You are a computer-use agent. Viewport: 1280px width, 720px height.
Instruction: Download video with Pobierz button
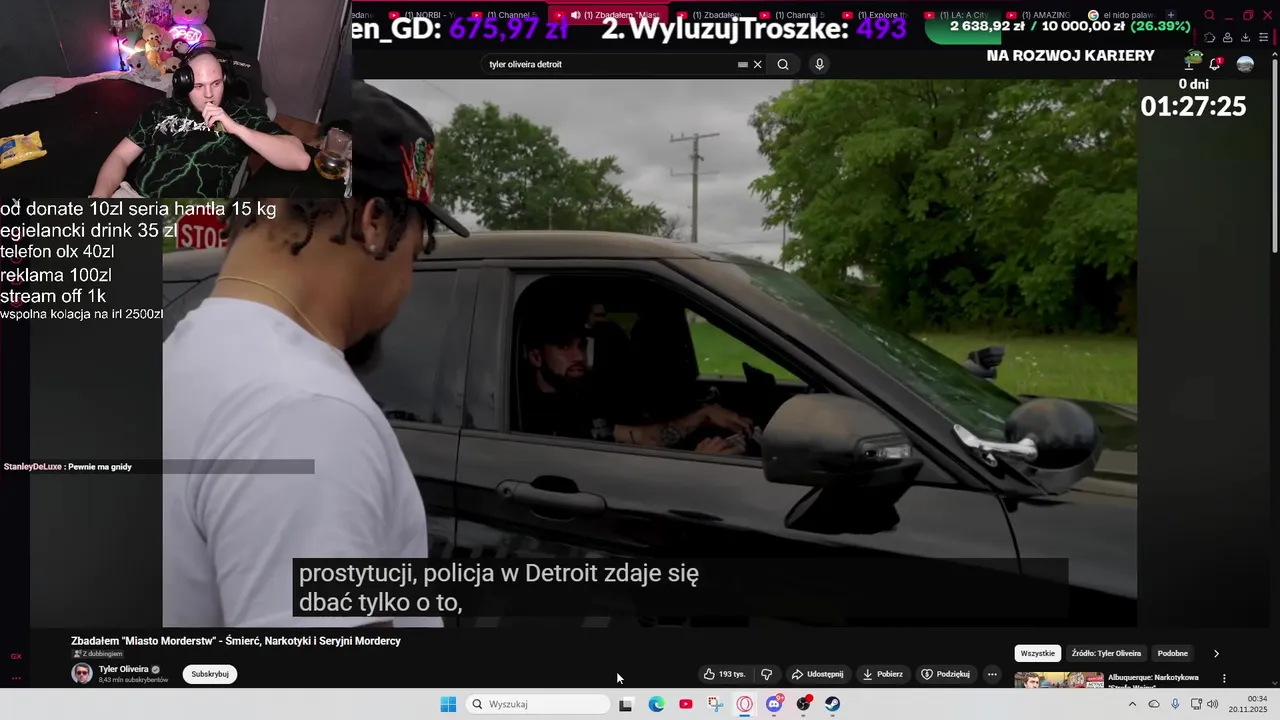coord(883,674)
